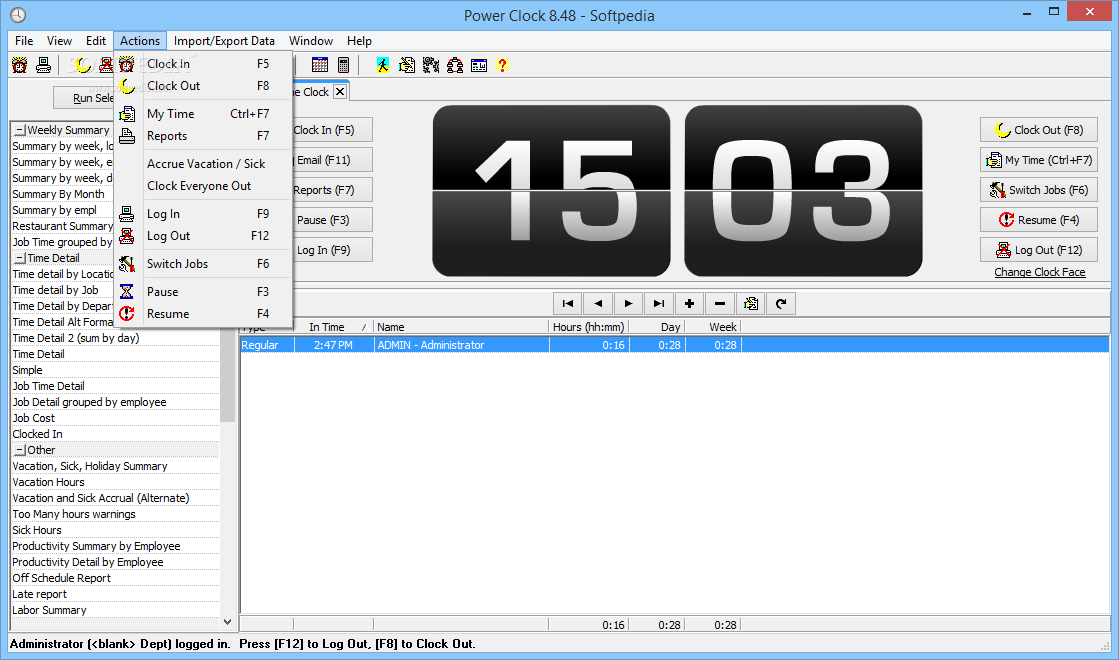
Task: Click the edit record icon in navigator
Action: click(x=751, y=303)
